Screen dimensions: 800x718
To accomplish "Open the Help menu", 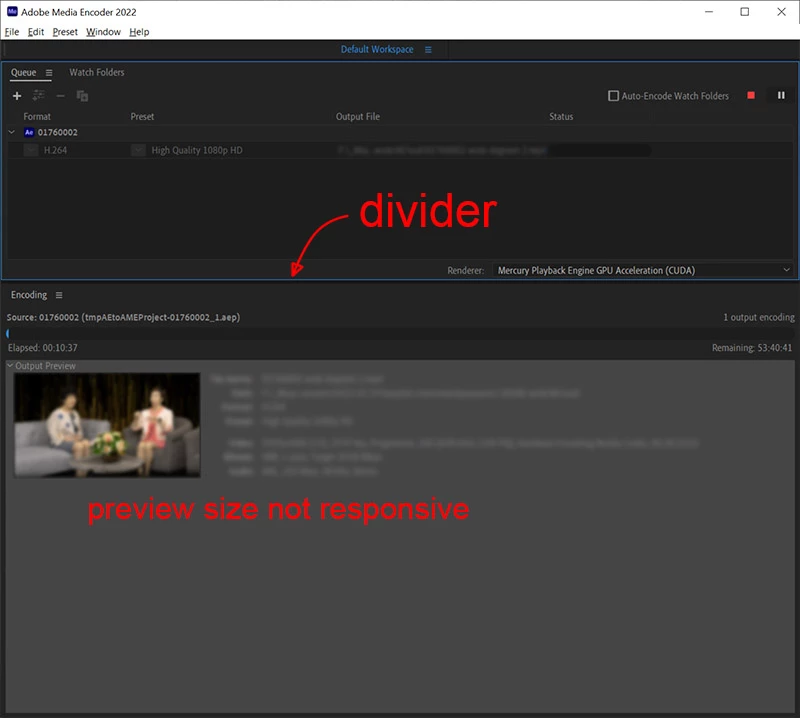I will (139, 32).
